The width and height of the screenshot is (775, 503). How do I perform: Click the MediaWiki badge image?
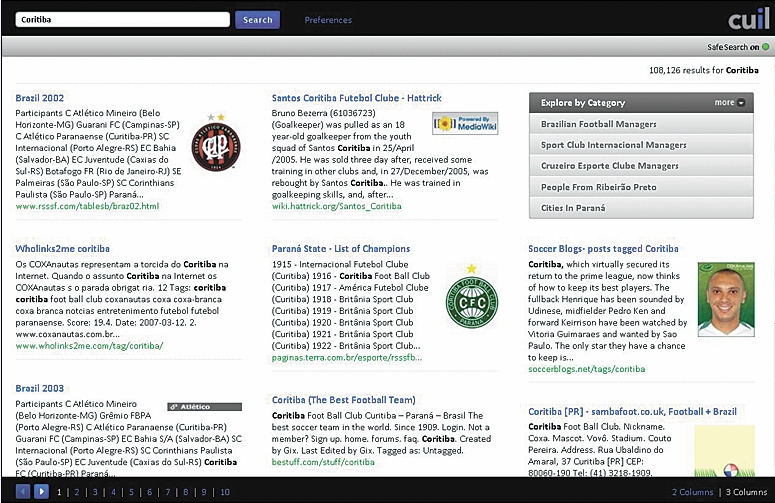click(458, 123)
